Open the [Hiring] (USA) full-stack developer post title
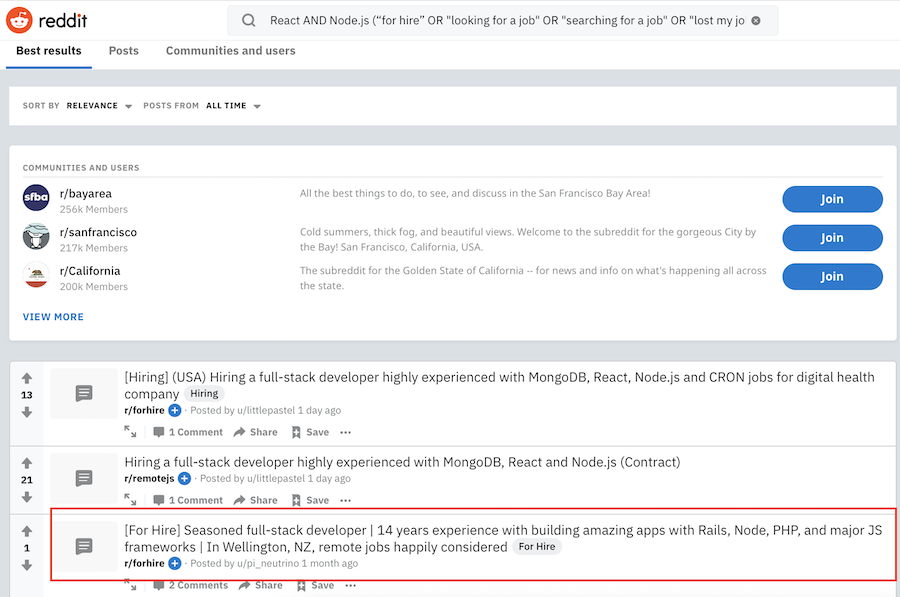The height and width of the screenshot is (597, 900). (x=499, y=385)
